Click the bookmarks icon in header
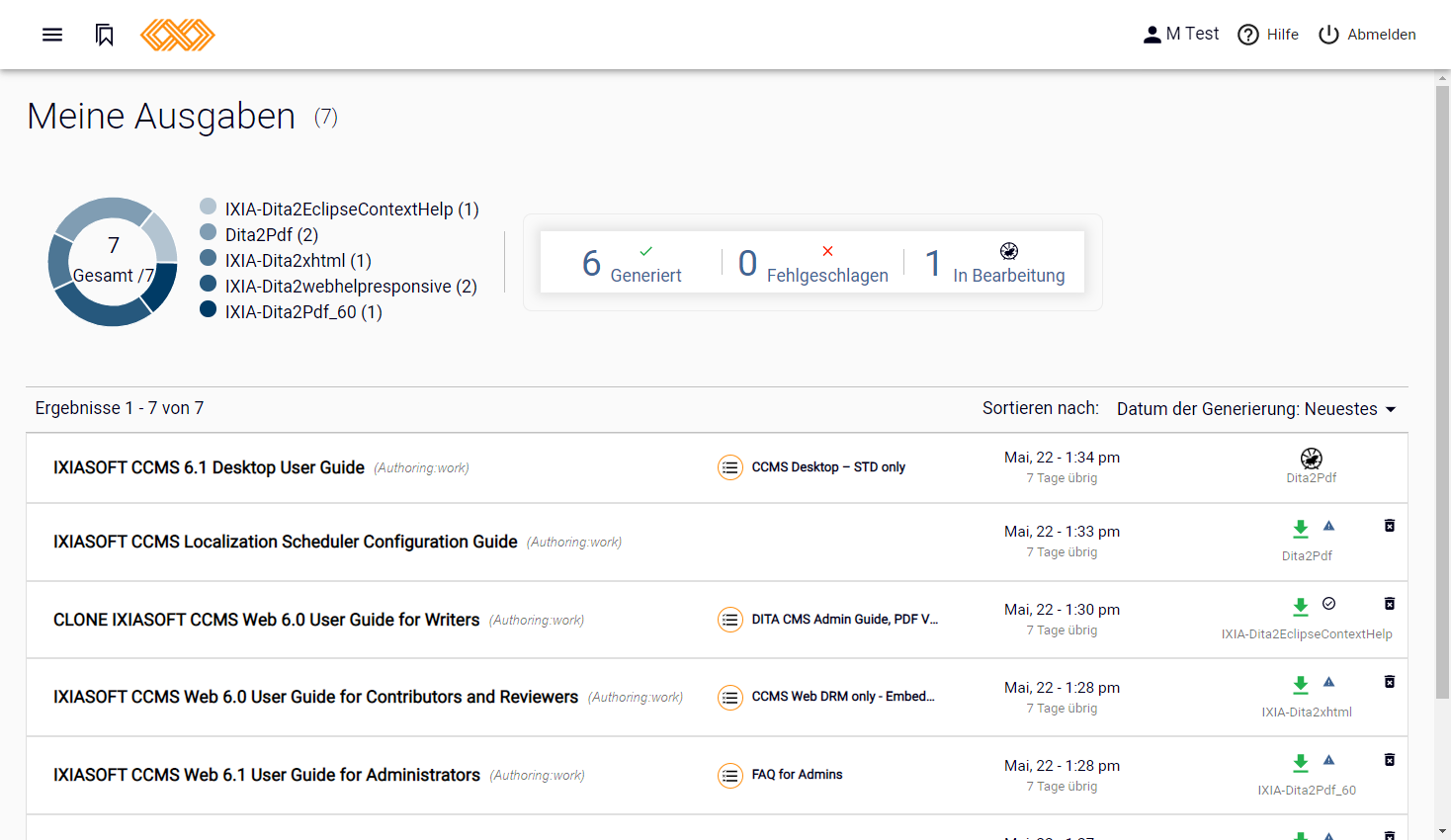Screen dimensions: 1451x840 tap(105, 35)
